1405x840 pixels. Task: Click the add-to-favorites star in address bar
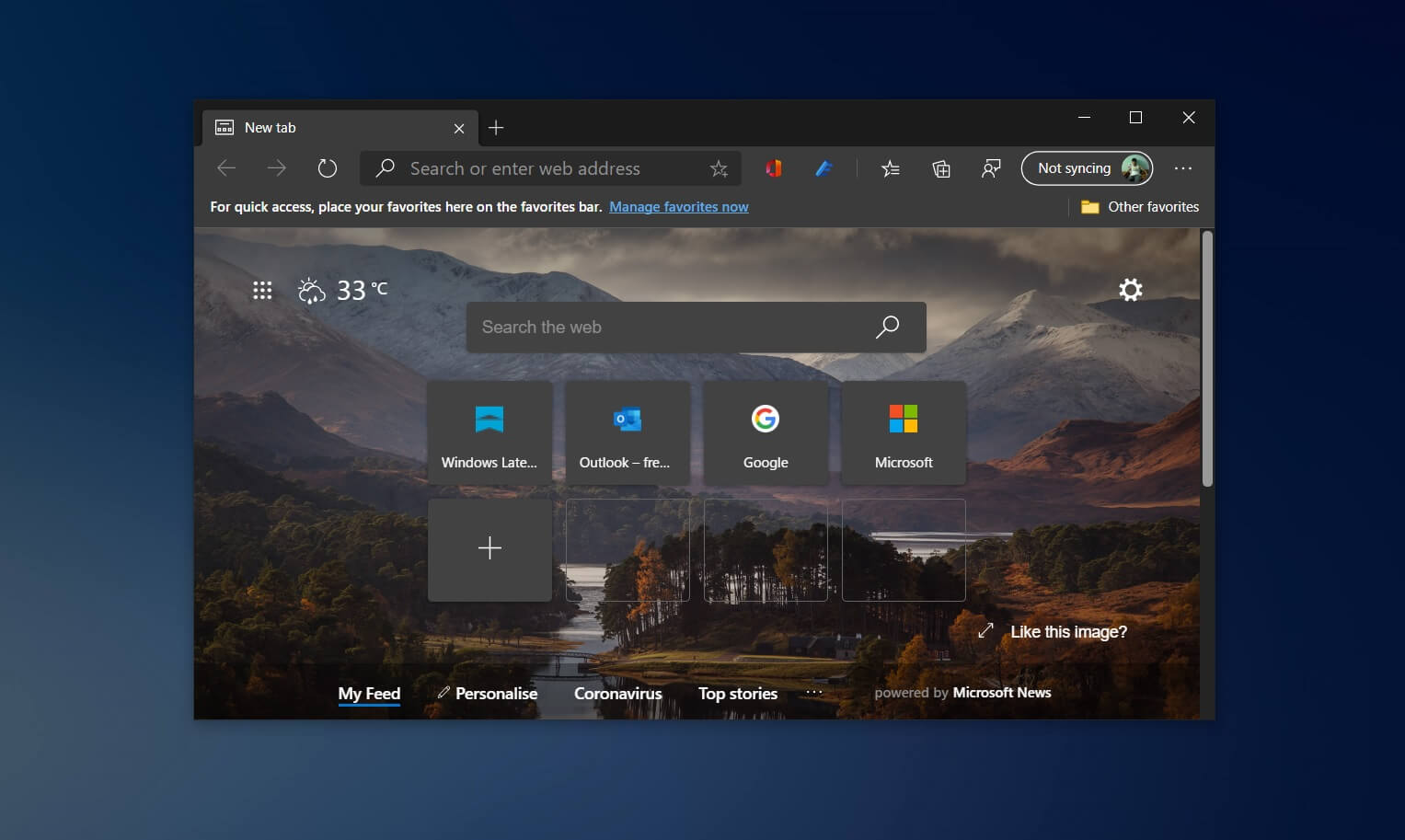click(x=719, y=168)
